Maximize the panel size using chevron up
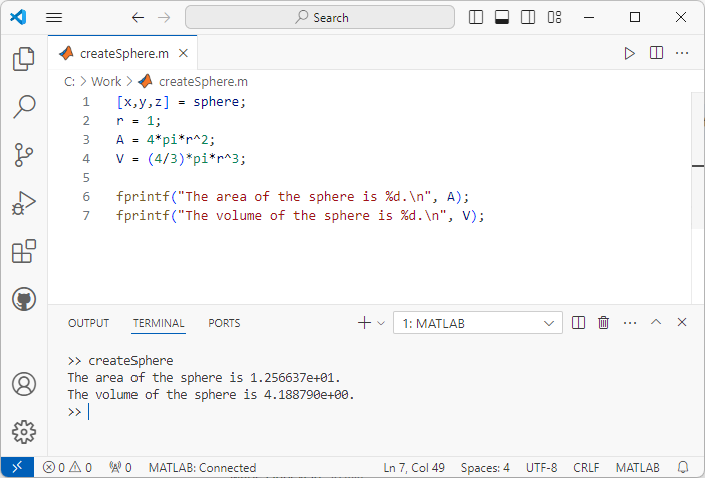Viewport: 705px width, 478px height. [x=656, y=323]
